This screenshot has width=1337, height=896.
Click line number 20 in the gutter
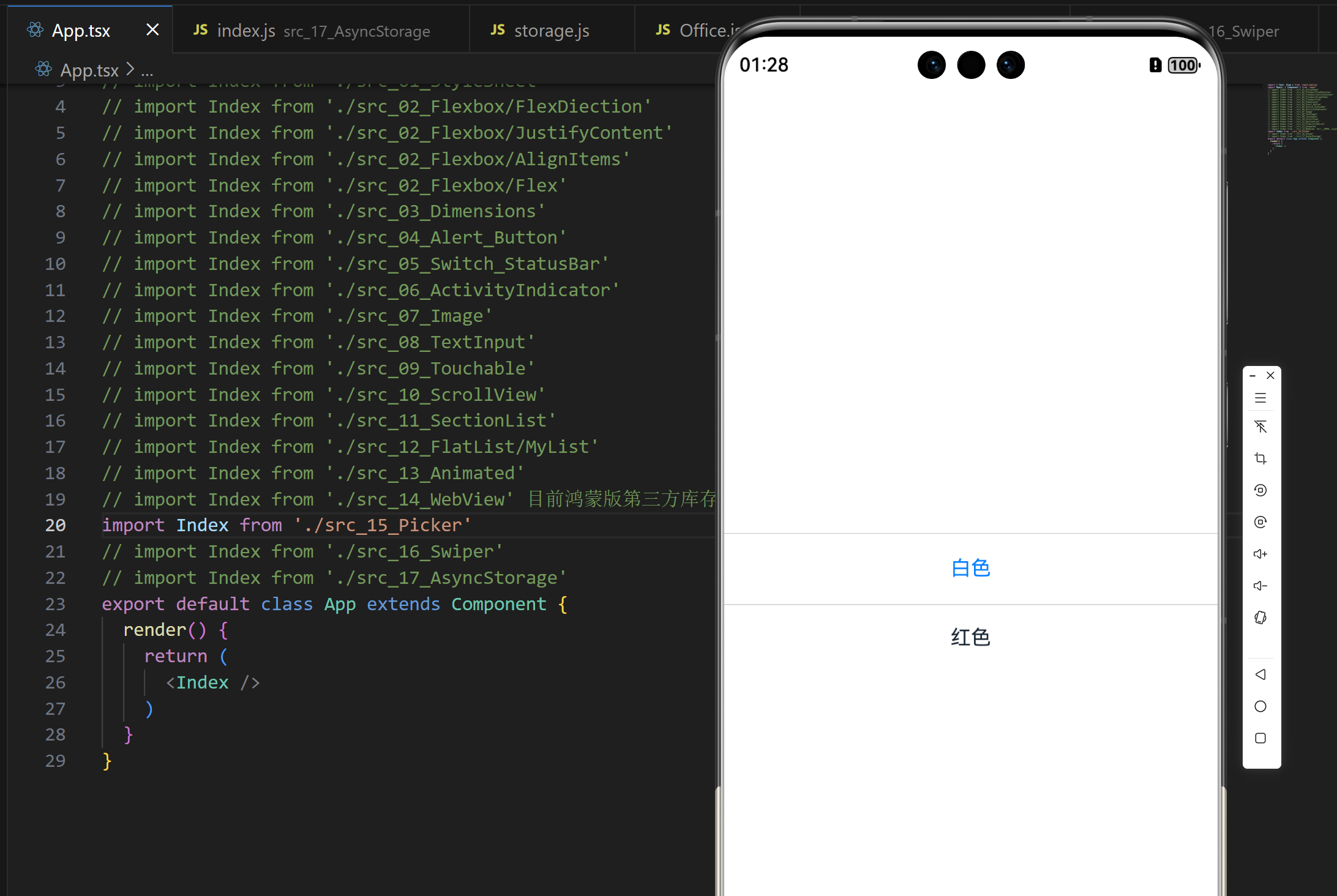(55, 526)
